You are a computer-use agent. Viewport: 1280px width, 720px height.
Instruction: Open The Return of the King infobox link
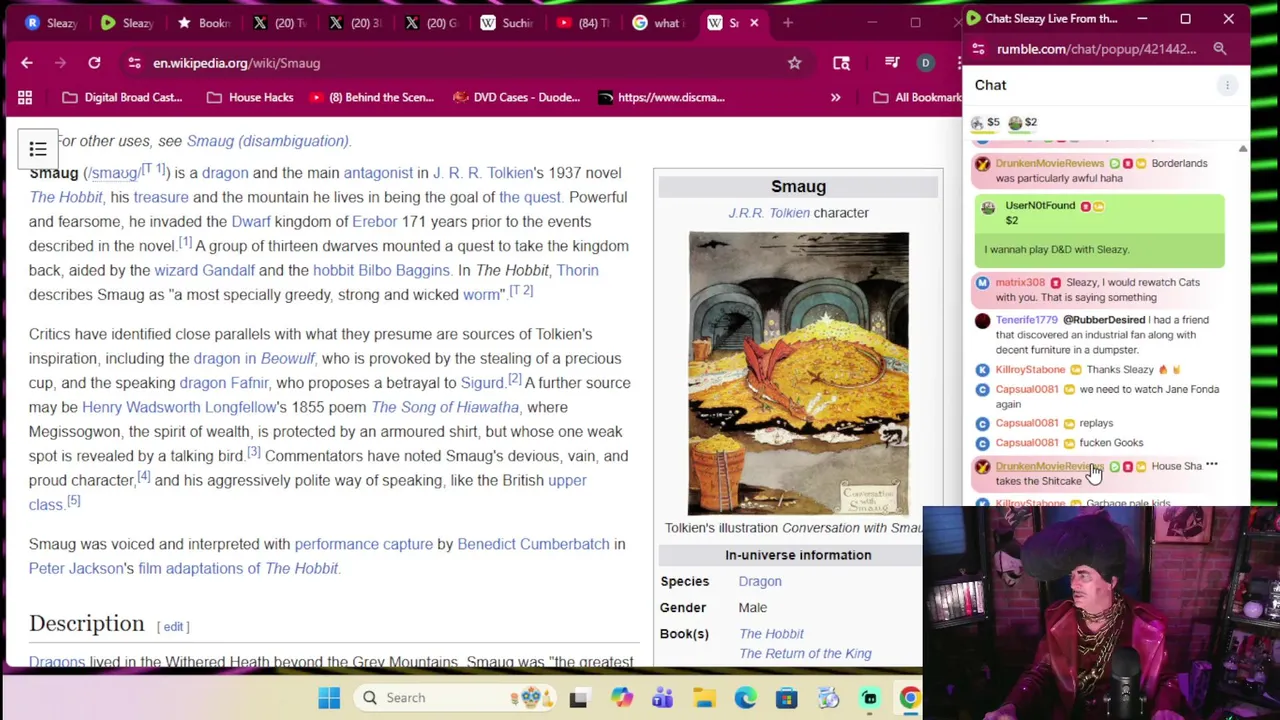tap(805, 654)
